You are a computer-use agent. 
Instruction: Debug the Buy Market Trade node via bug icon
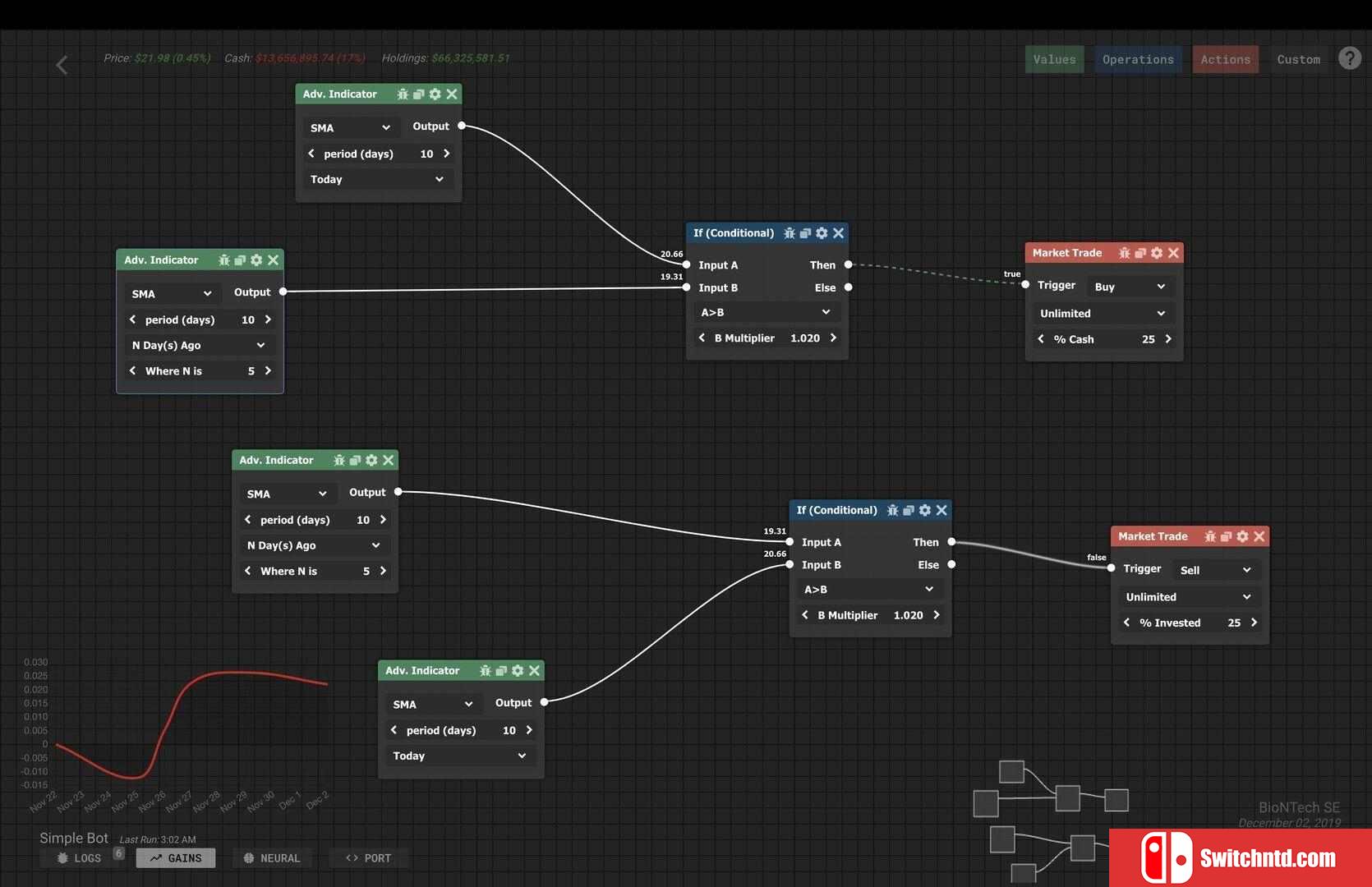click(x=1124, y=253)
